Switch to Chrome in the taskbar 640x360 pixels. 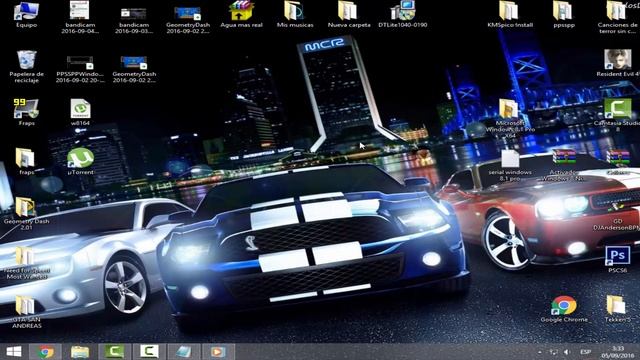point(45,351)
